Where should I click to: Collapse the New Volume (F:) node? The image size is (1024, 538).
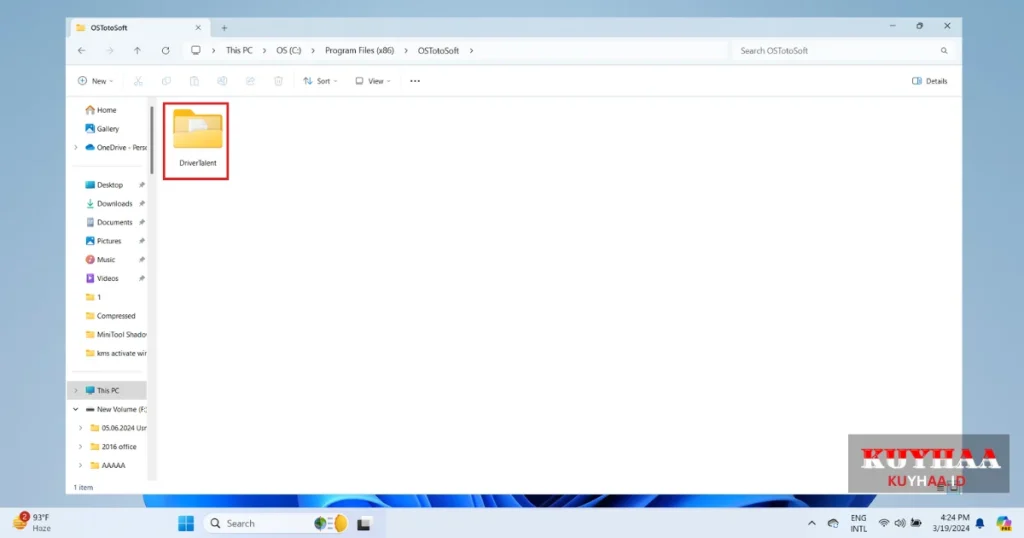76,409
